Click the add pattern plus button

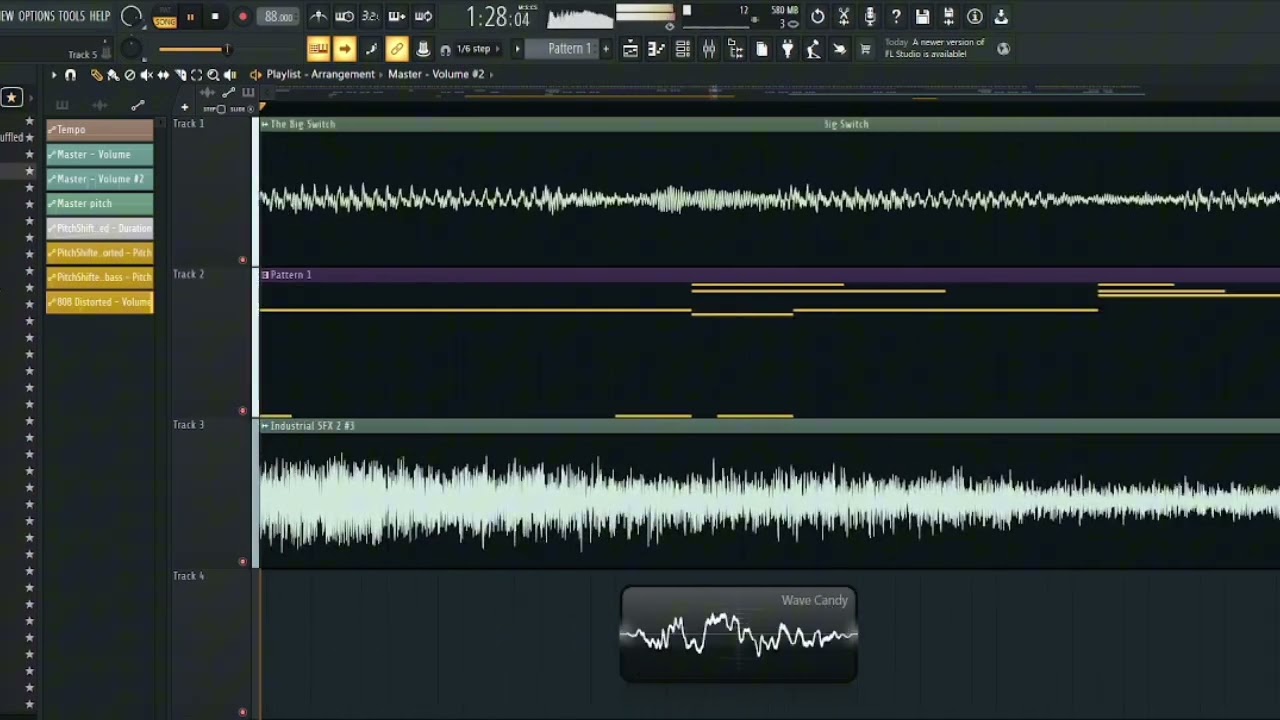(605, 49)
